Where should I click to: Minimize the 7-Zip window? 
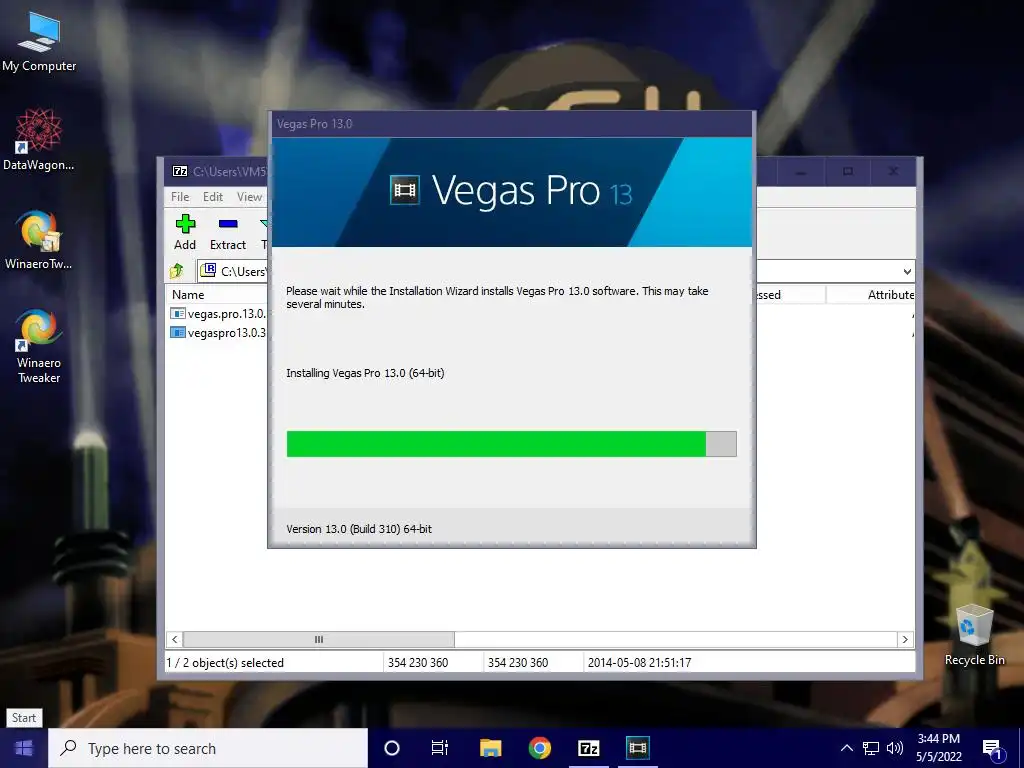[x=801, y=172]
